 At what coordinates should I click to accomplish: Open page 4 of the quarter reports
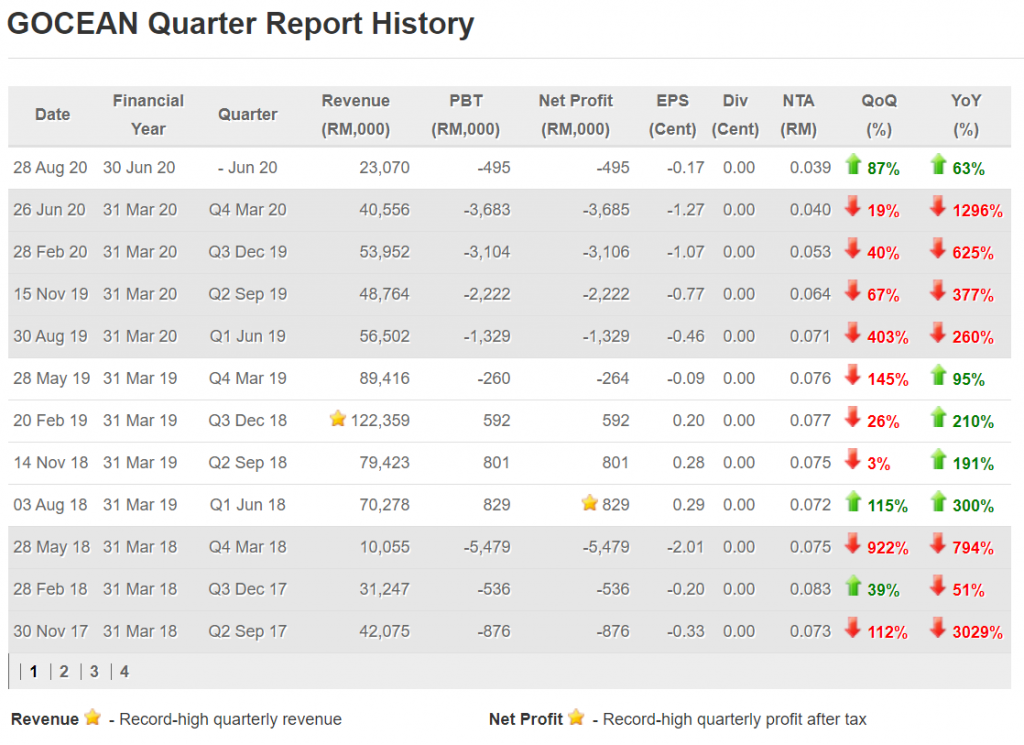pos(124,671)
